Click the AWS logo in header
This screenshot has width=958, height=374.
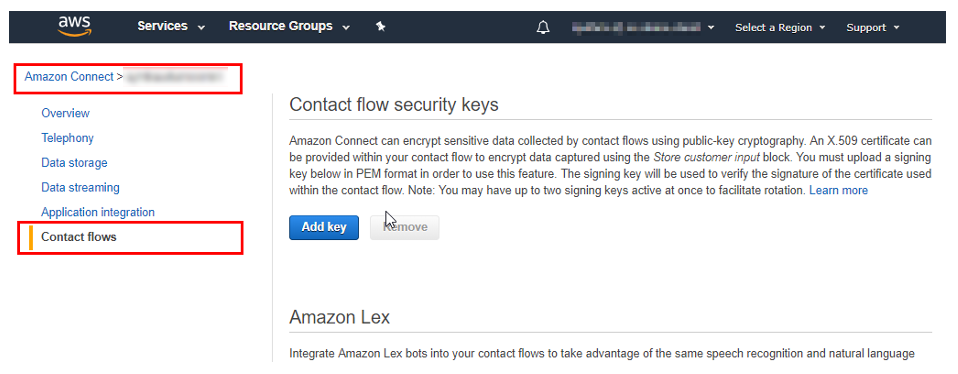(74, 26)
